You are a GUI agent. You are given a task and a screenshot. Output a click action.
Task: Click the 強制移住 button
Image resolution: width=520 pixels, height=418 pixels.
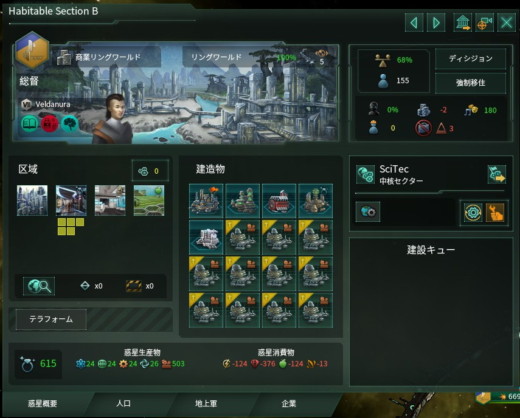pos(470,83)
